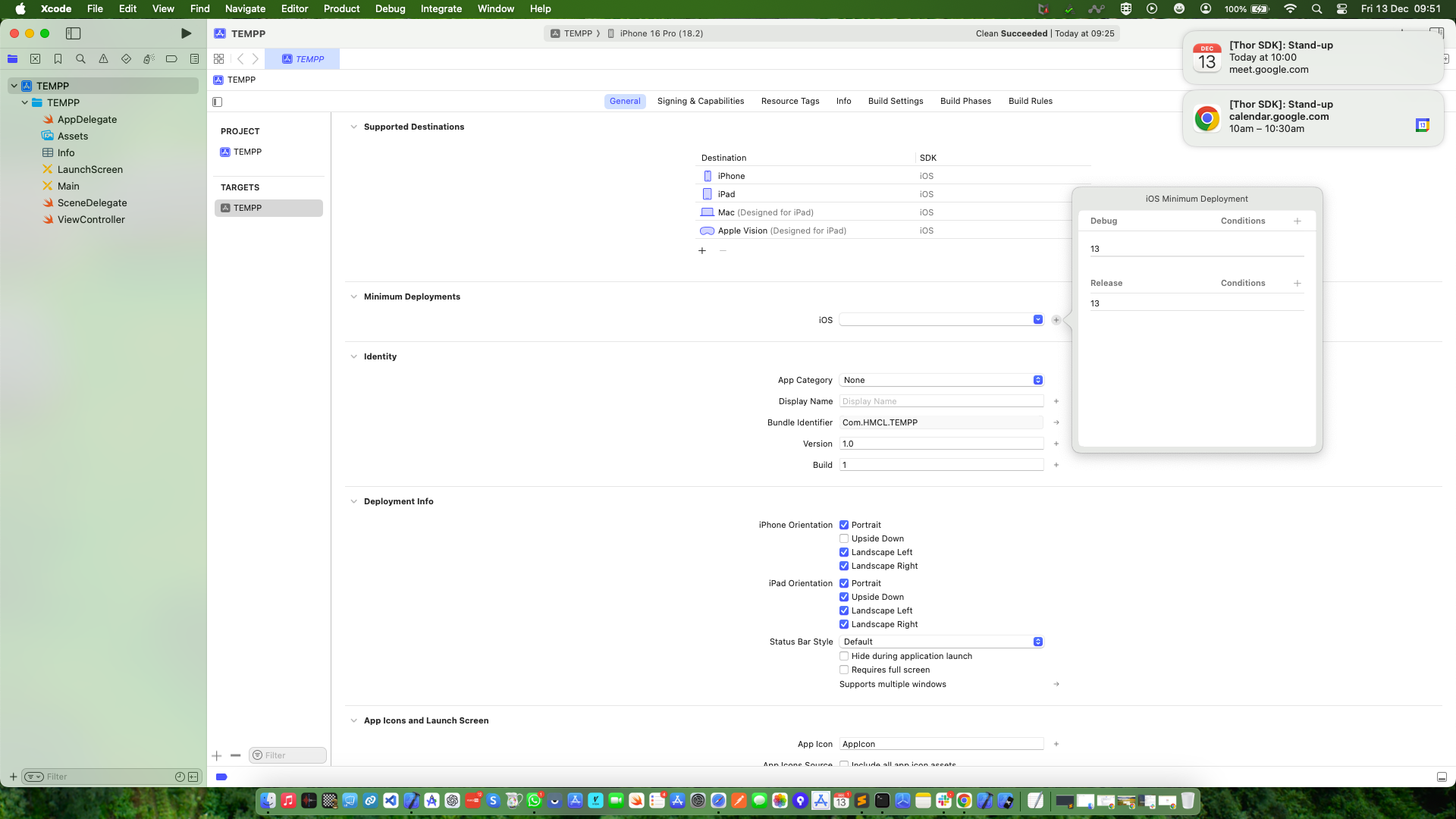Open the Debug menu
Screen dimensions: 1456x819
point(390,9)
